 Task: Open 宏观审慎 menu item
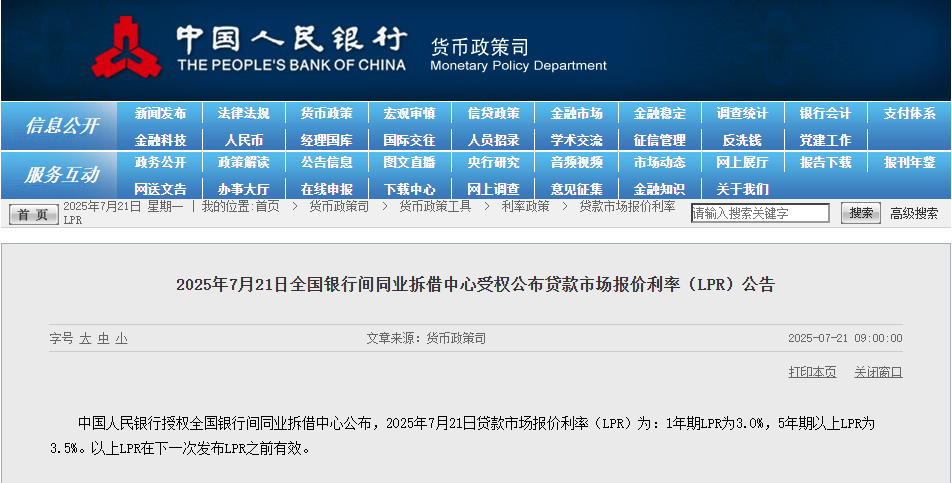410,113
